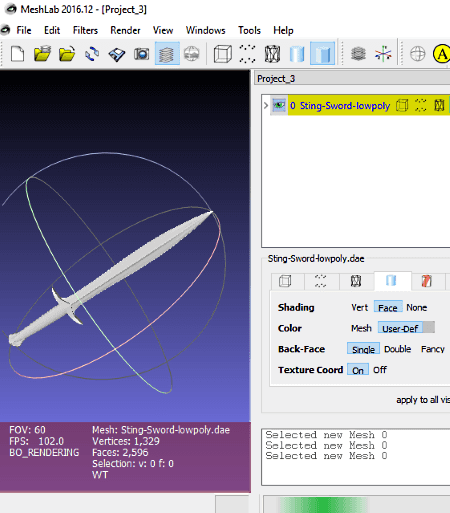Take a snapshot with the camera icon
450x513 pixels.
[142, 54]
